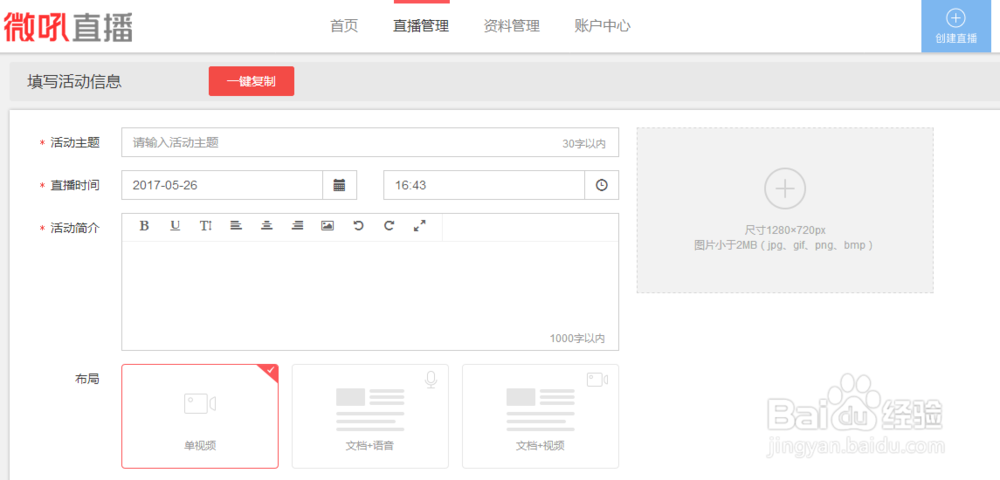Click the 微吼直播 logo
Viewport: 1000px width, 480px height.
68,27
